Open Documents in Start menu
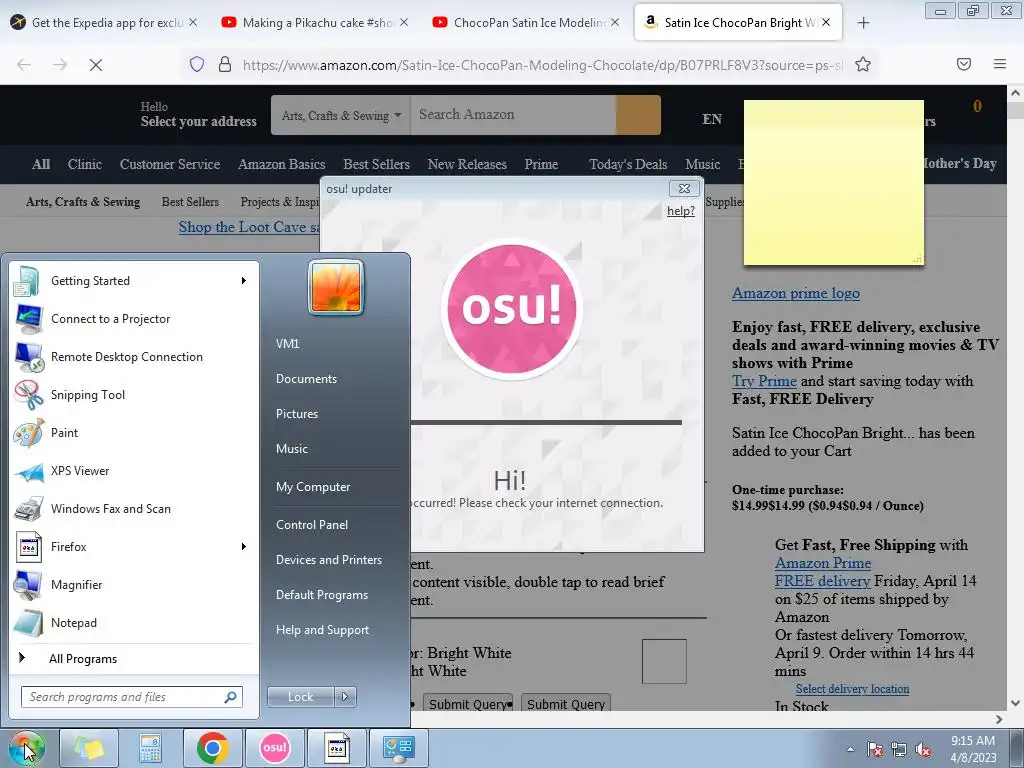The image size is (1024, 768). point(306,379)
